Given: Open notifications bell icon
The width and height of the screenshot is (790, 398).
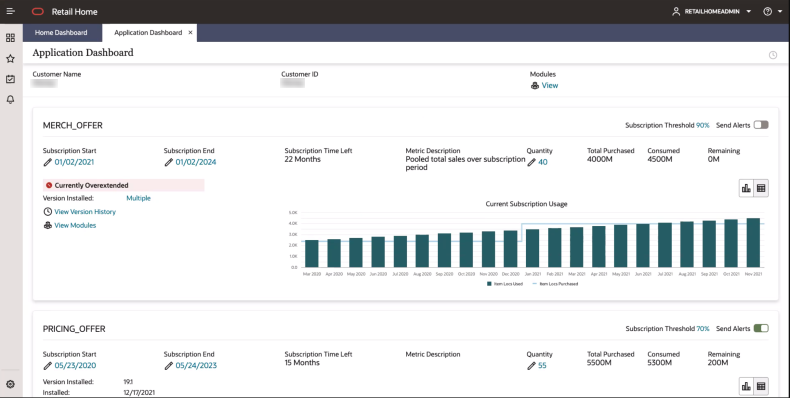Looking at the screenshot, I should point(10,99).
